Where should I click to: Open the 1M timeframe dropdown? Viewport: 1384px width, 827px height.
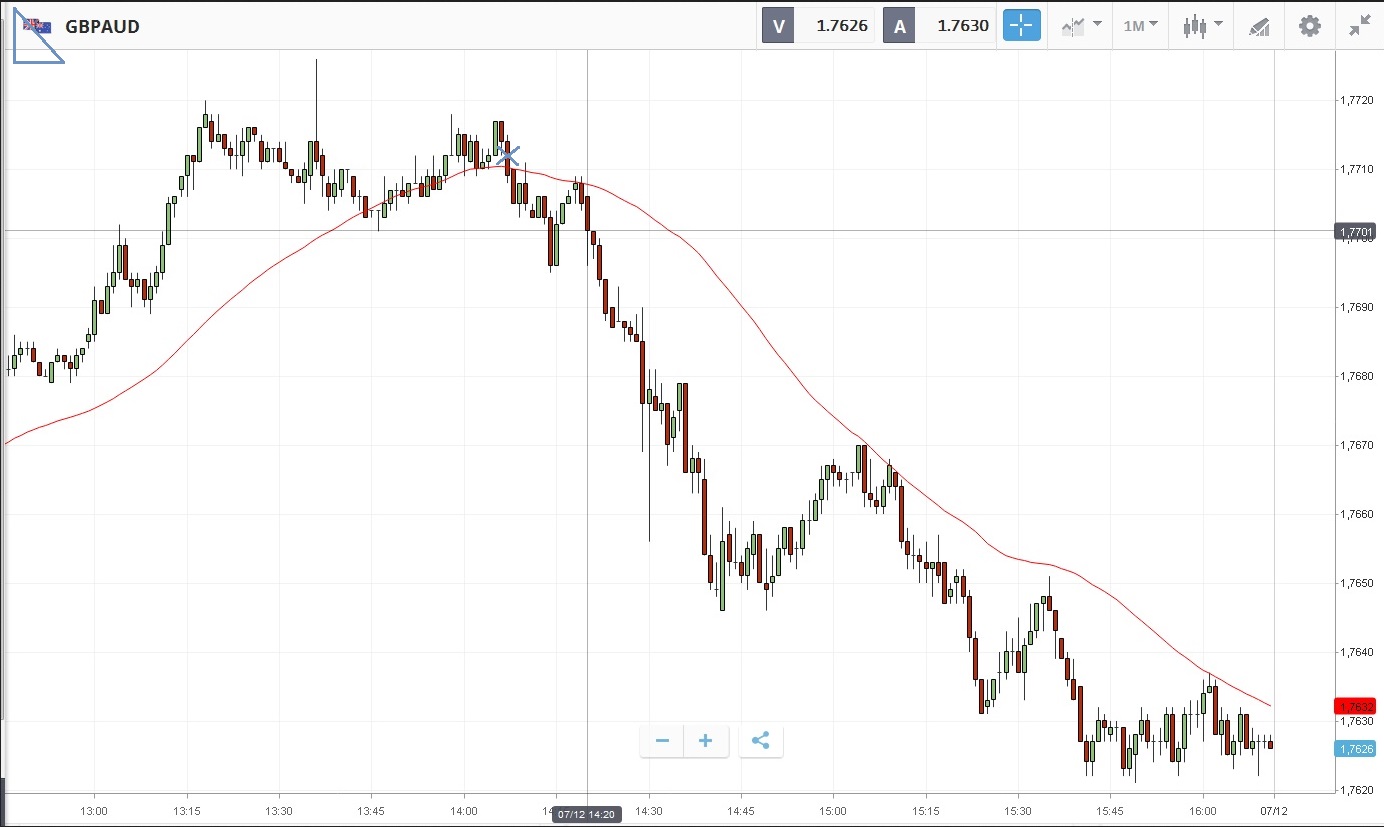pyautogui.click(x=1140, y=26)
